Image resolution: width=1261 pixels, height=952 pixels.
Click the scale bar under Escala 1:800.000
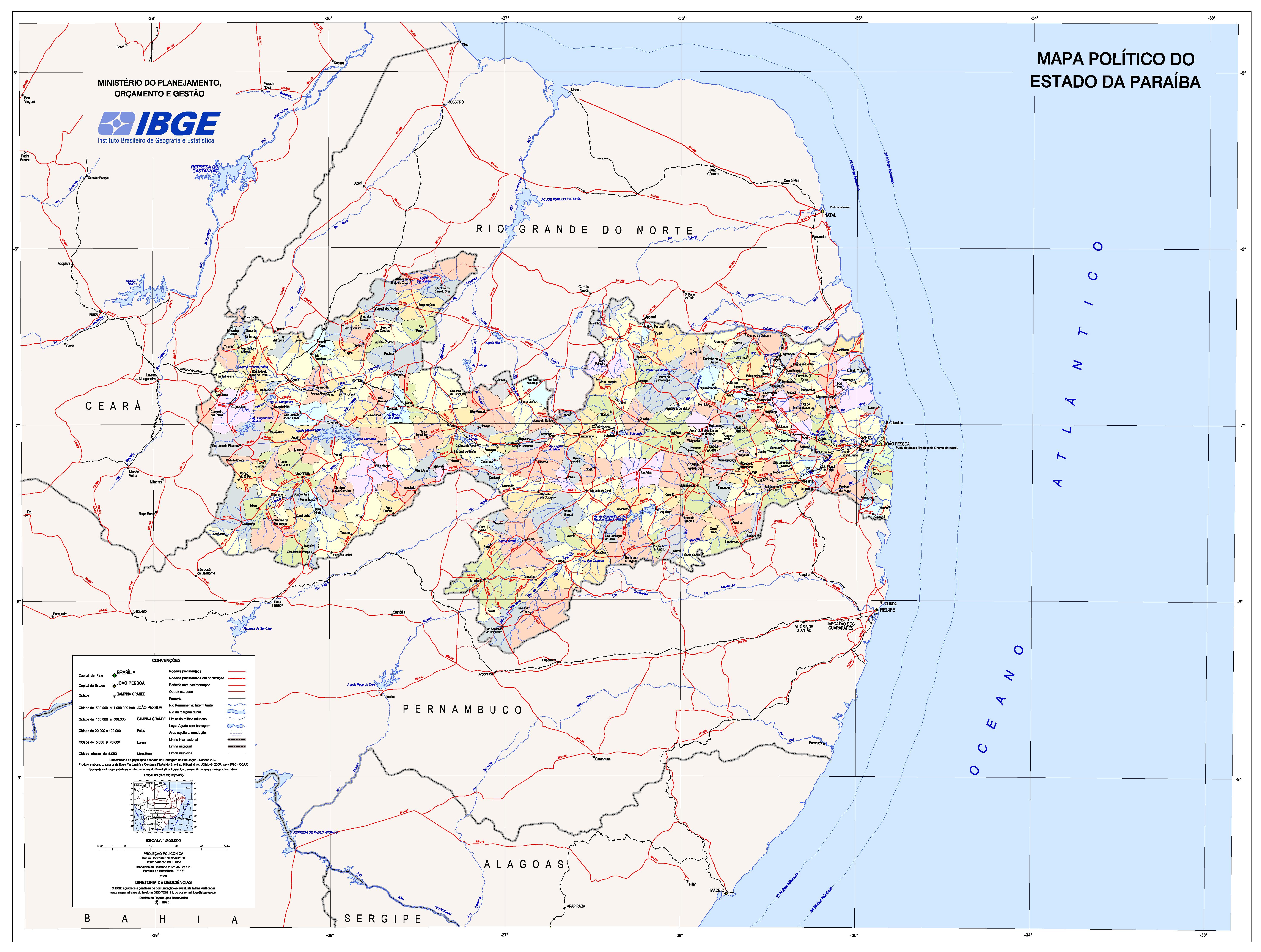pyautogui.click(x=164, y=849)
